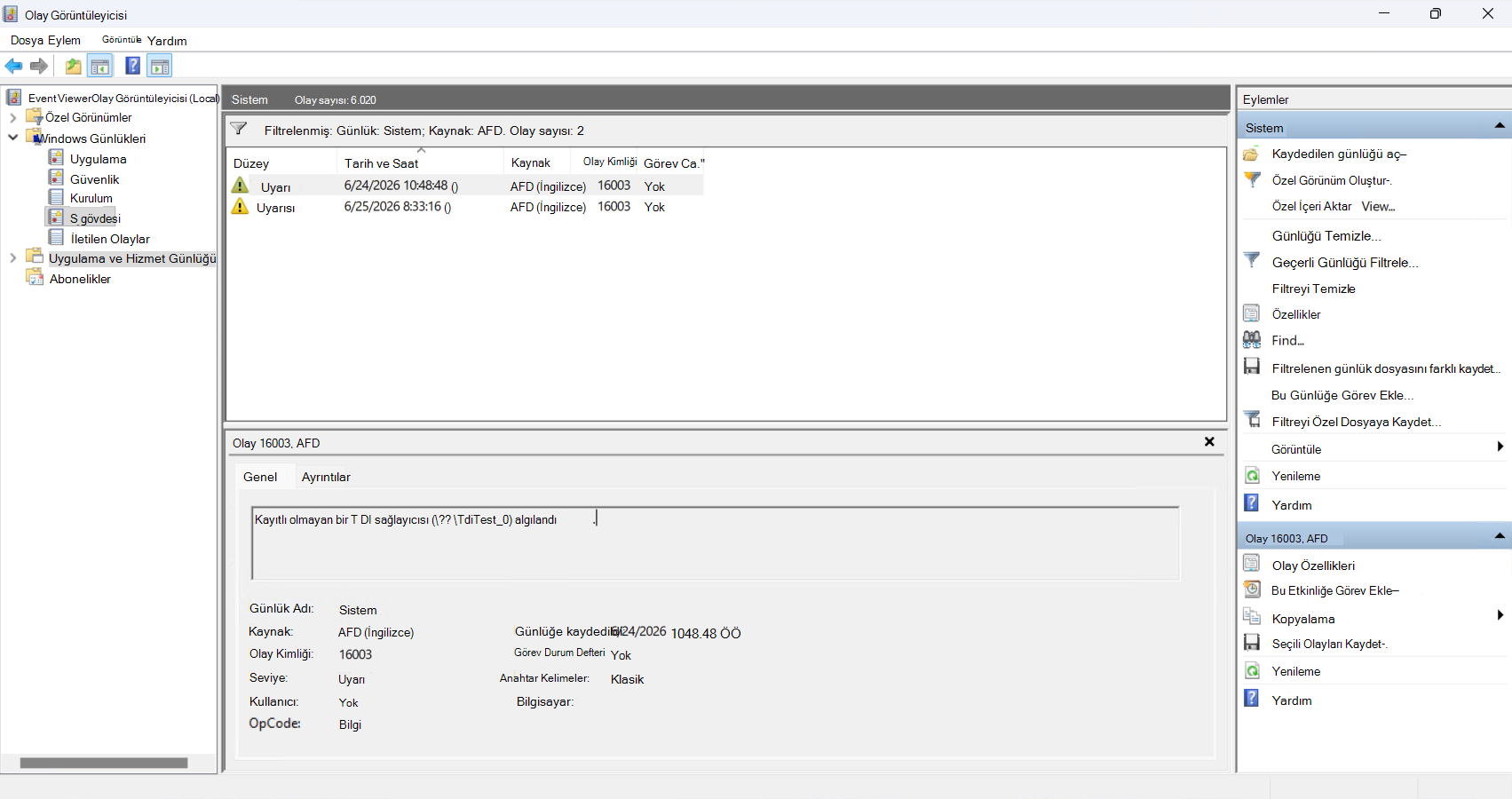Open the Yardım menu in menu bar
Image resolution: width=1512 pixels, height=799 pixels.
(167, 41)
